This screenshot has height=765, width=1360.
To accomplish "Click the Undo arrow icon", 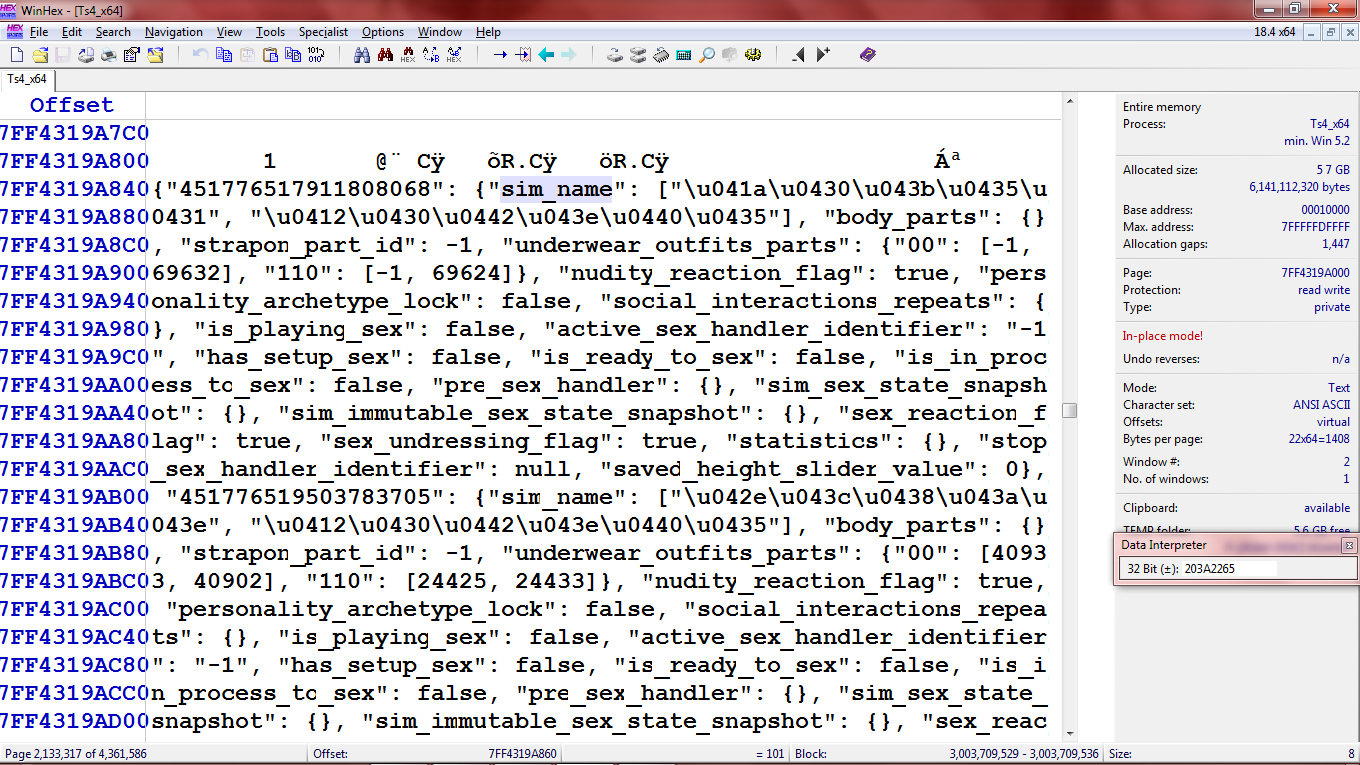I will pyautogui.click(x=201, y=55).
